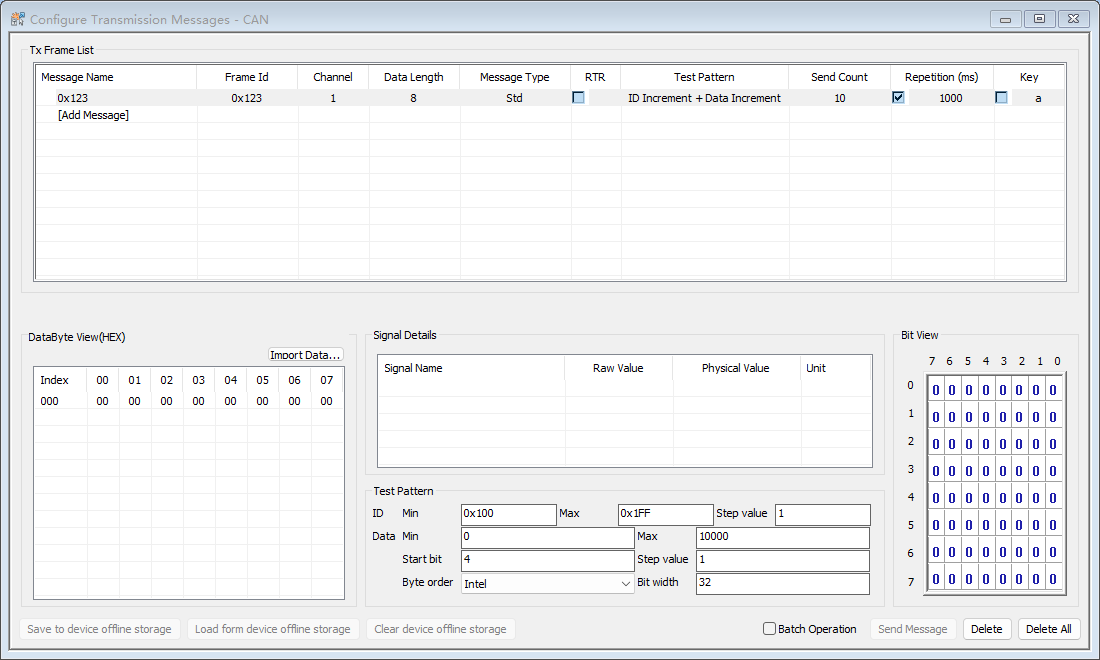Select the [Add Message] row
1100x660 pixels.
(x=93, y=115)
